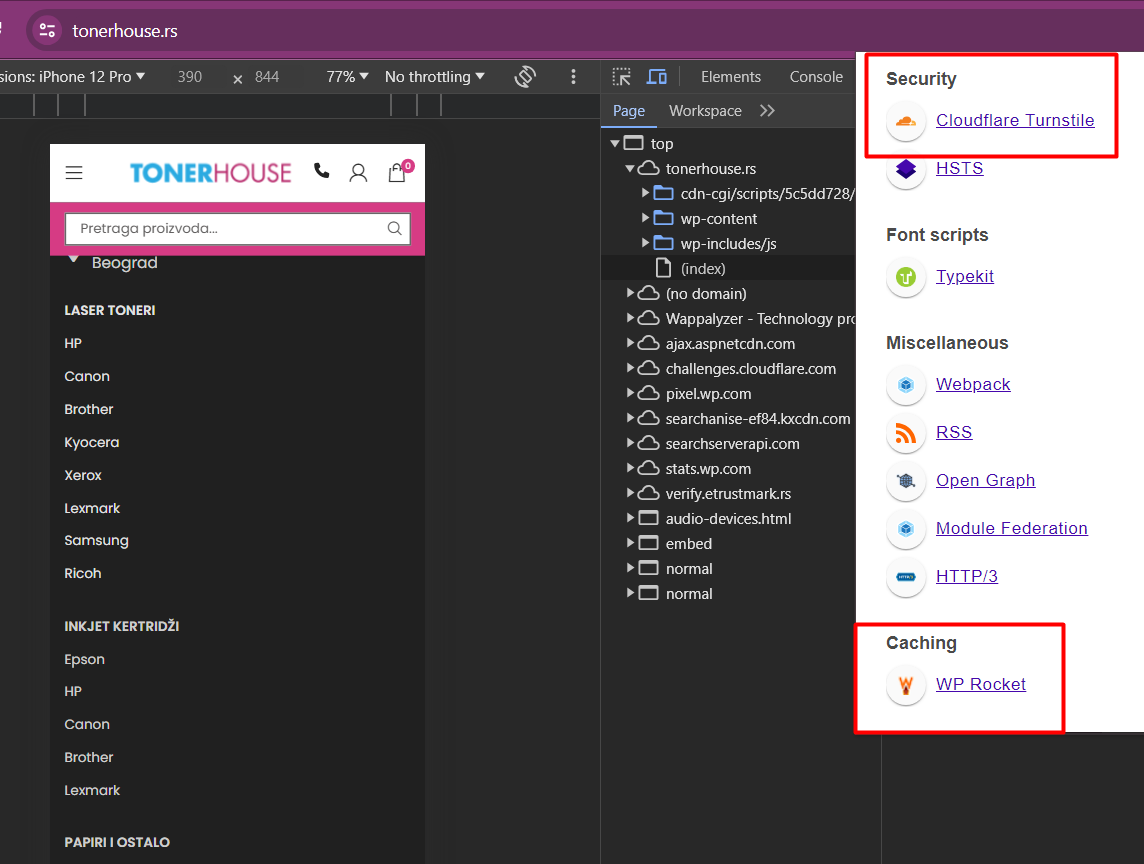Click the Webpack cube icon

906,385
